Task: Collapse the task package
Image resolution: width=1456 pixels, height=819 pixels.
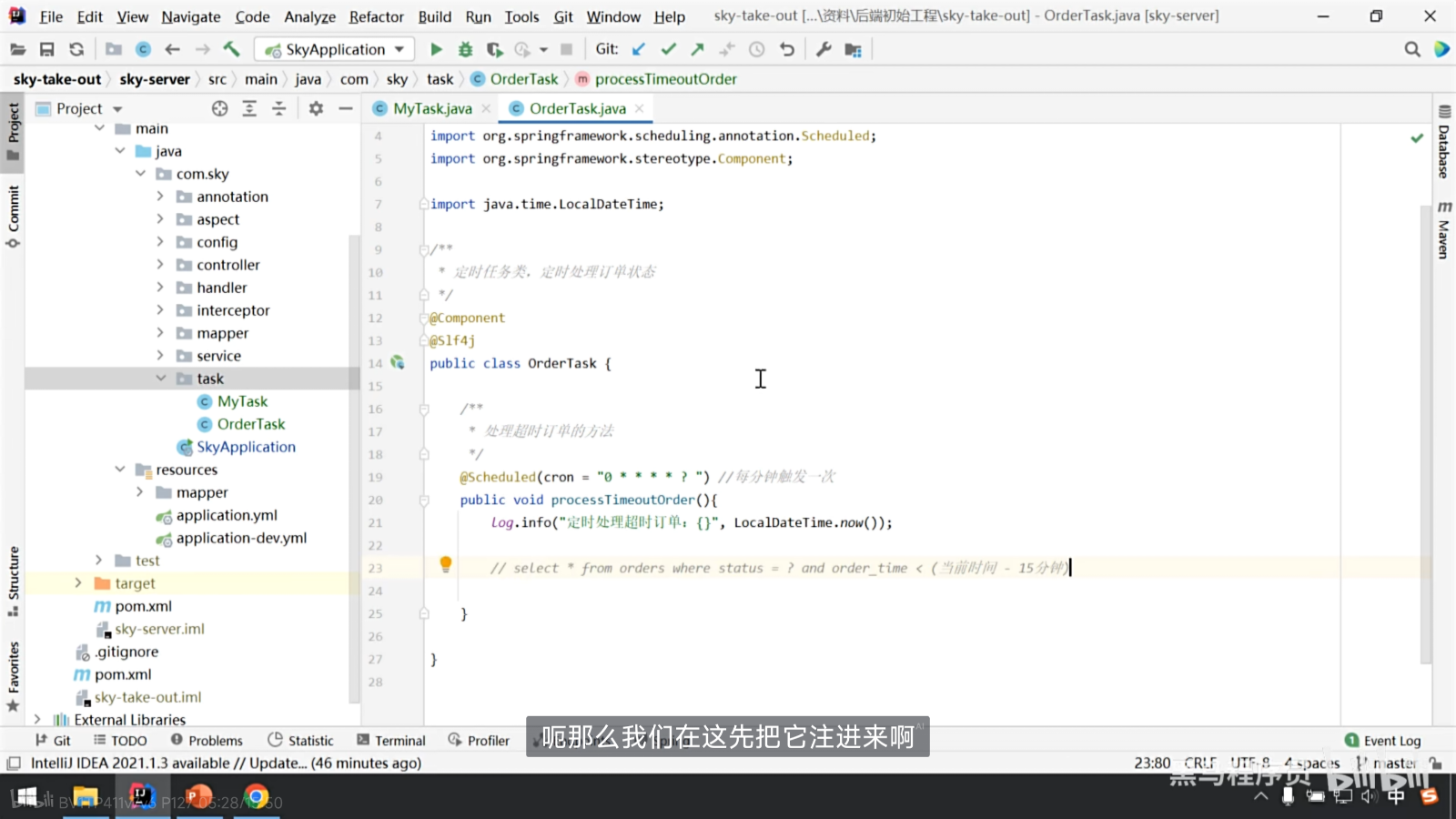Action: 160,378
